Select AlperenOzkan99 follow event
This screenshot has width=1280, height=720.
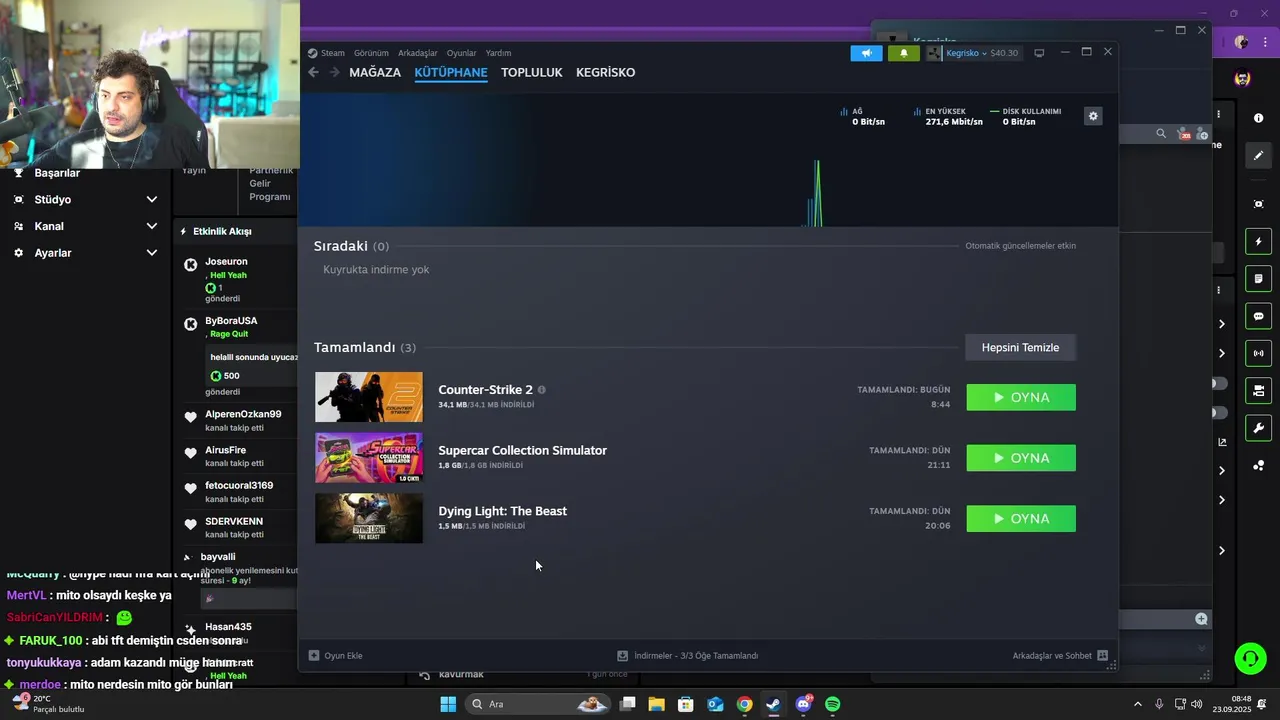(x=237, y=420)
